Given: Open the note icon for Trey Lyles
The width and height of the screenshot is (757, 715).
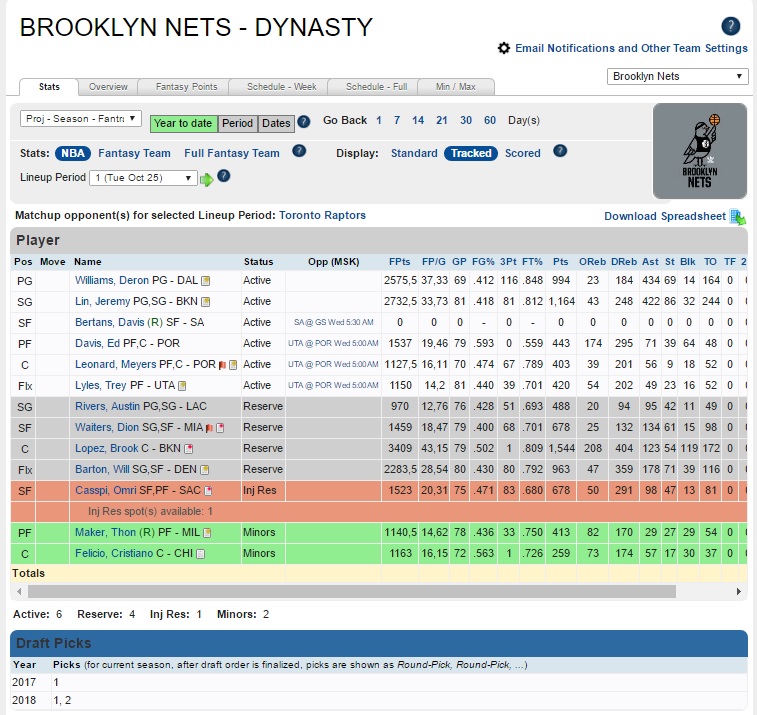Looking at the screenshot, I should coord(182,386).
